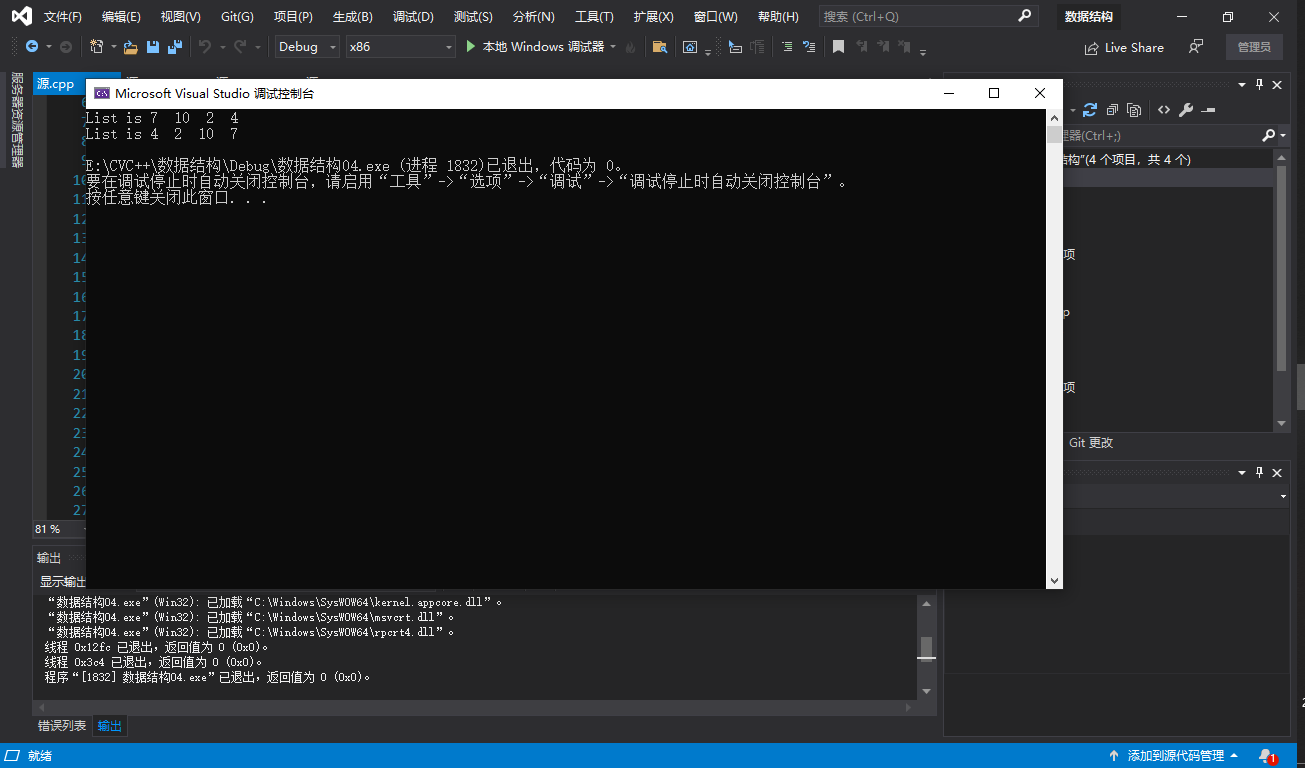Open Solution Explorer search options dropdown
The image size is (1305, 768).
[x=1284, y=135]
